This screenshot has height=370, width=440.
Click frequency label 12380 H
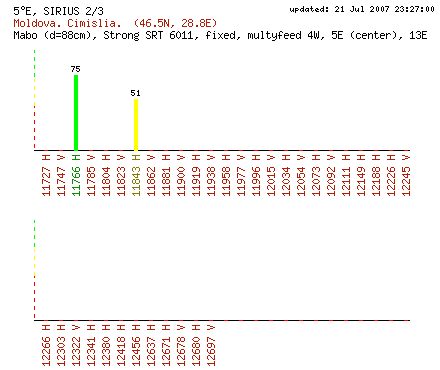(106, 345)
